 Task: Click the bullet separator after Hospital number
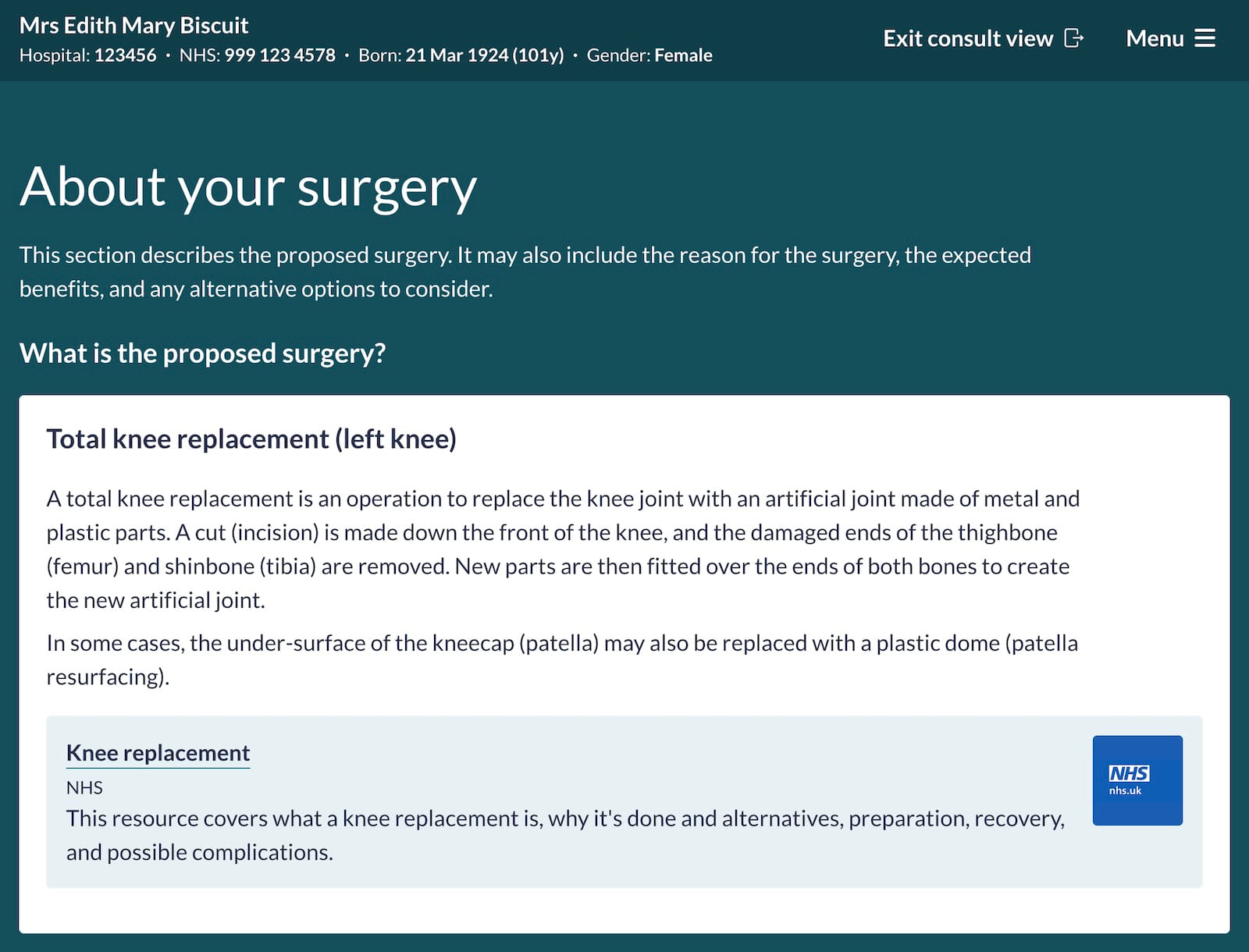pyautogui.click(x=167, y=55)
